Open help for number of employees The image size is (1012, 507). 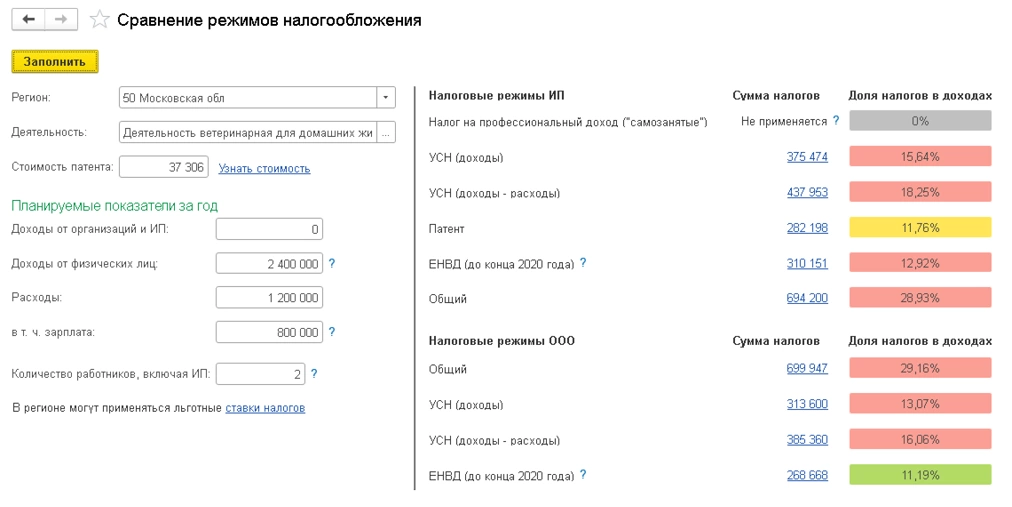click(314, 374)
